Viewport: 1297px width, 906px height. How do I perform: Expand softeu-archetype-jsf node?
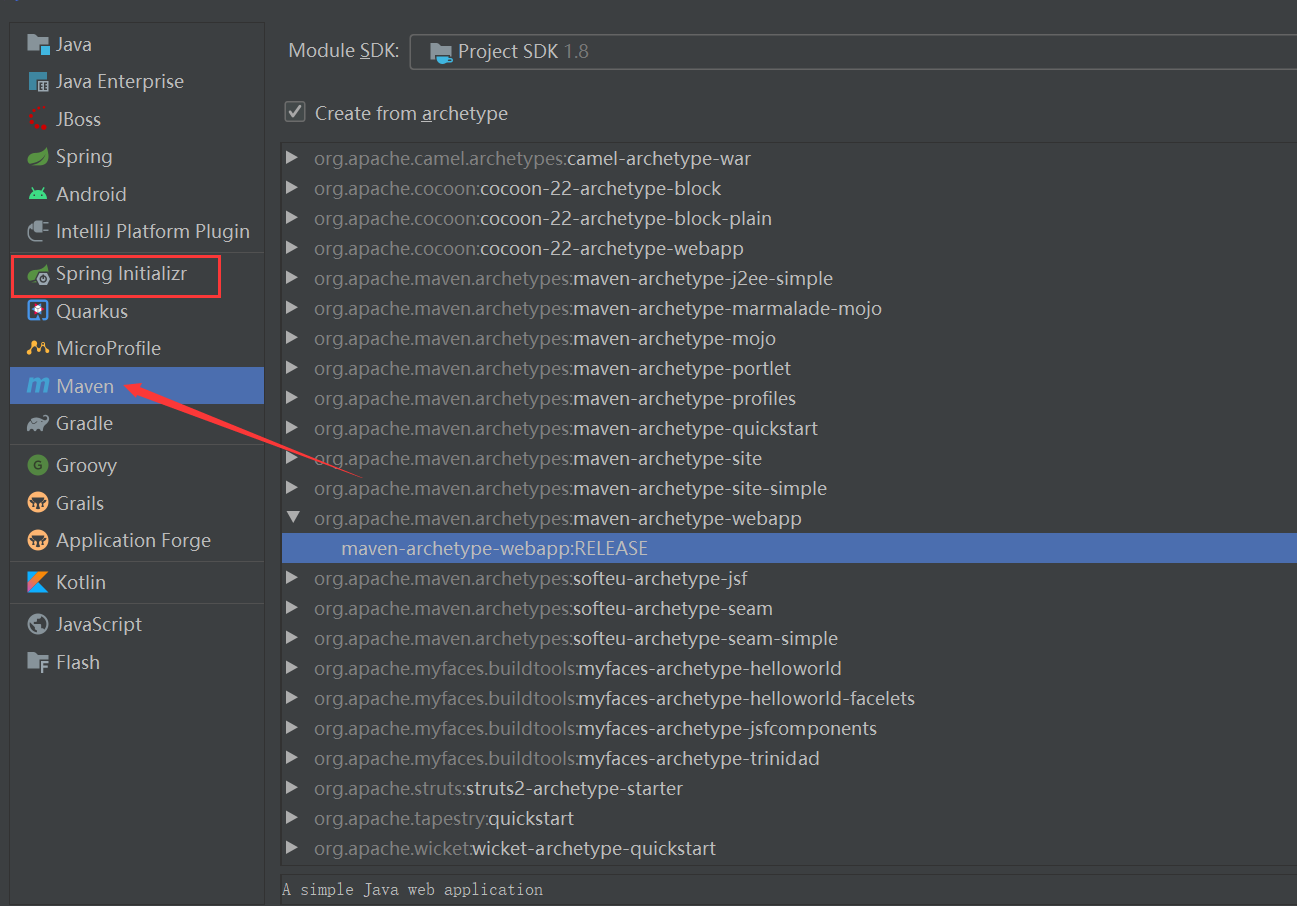292,578
